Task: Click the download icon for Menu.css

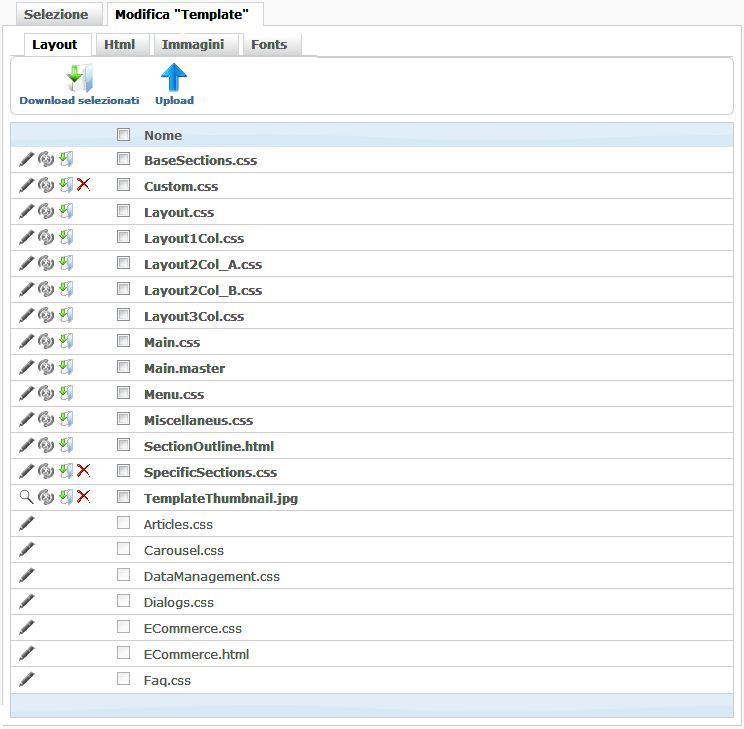Action: (x=65, y=393)
